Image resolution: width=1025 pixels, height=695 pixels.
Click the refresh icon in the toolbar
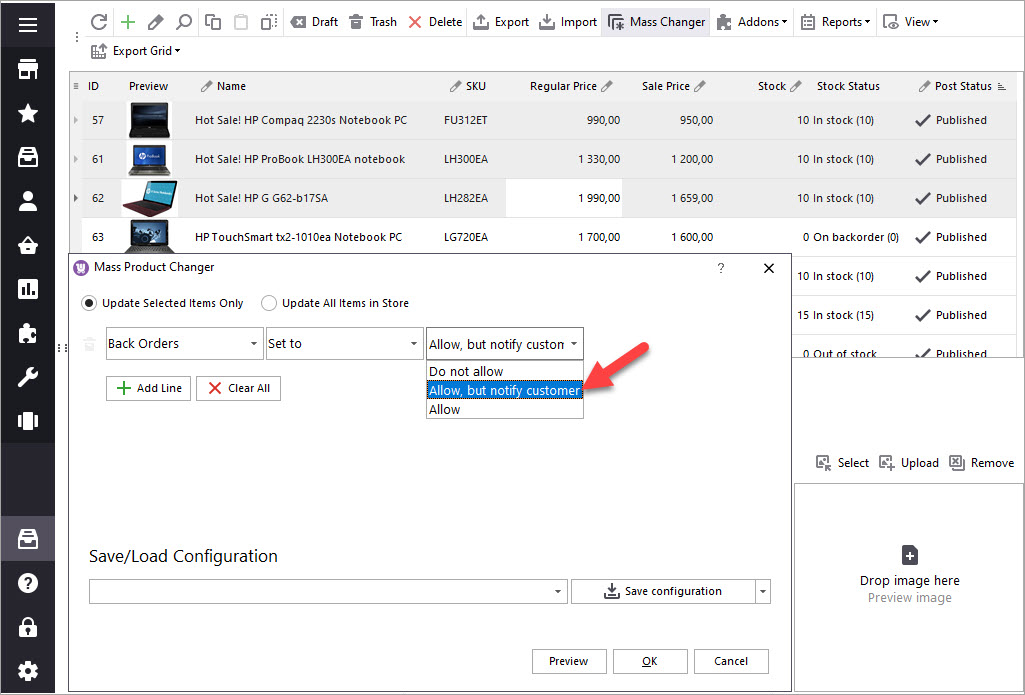tap(98, 22)
